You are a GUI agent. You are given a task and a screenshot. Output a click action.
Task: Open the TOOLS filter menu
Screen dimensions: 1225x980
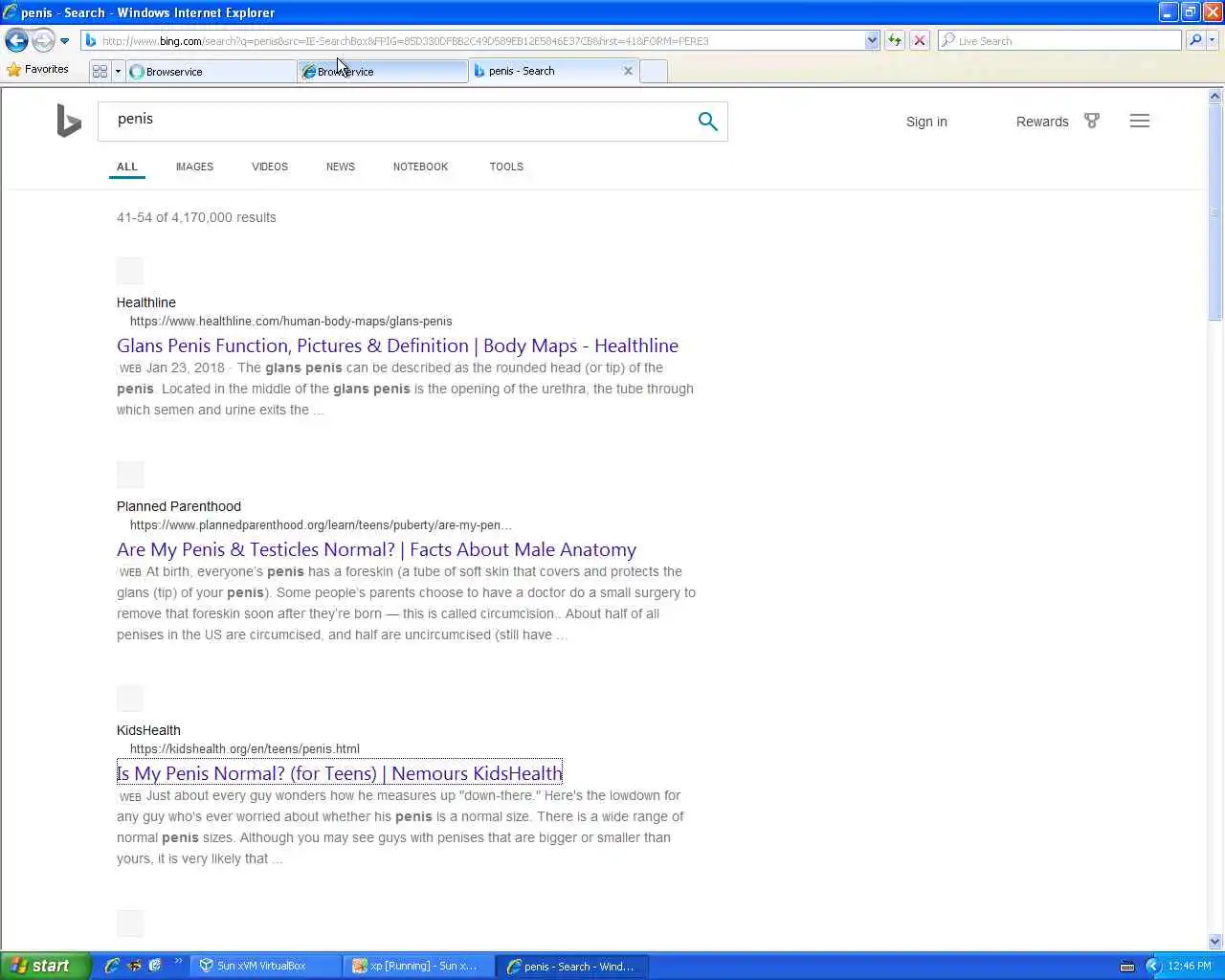tap(506, 167)
